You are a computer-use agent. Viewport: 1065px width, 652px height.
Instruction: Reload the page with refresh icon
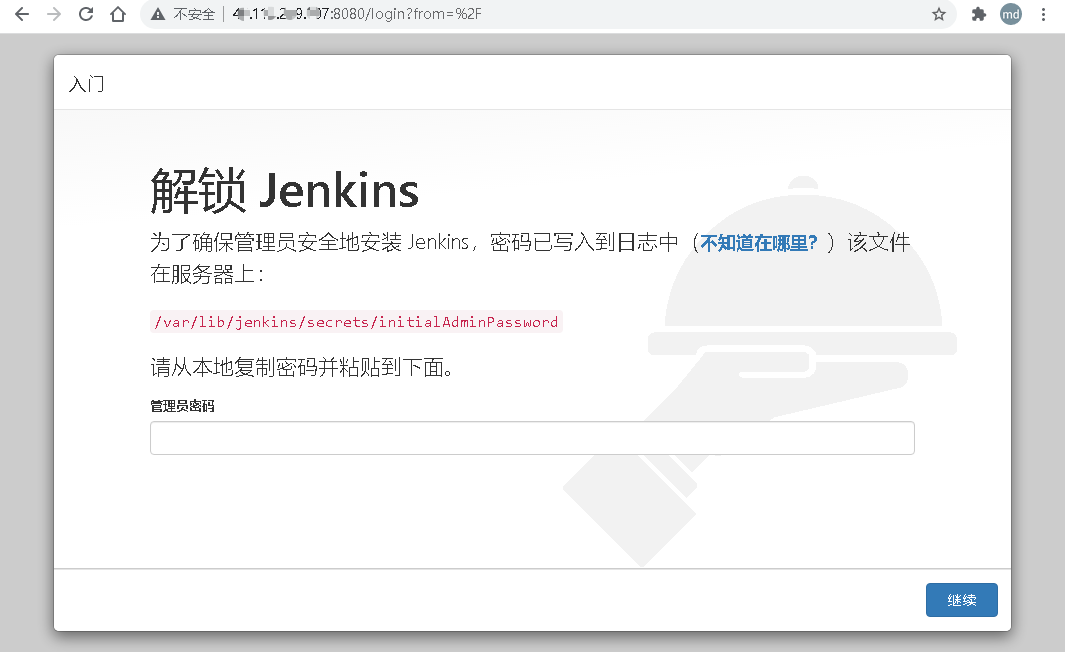[86, 14]
